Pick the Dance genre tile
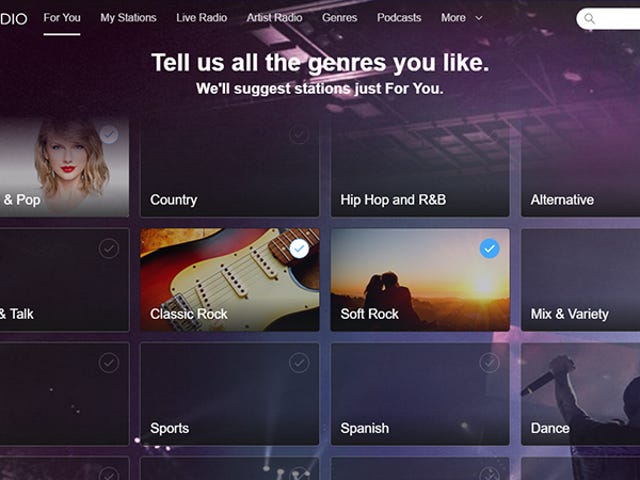The image size is (640, 480). click(580, 394)
